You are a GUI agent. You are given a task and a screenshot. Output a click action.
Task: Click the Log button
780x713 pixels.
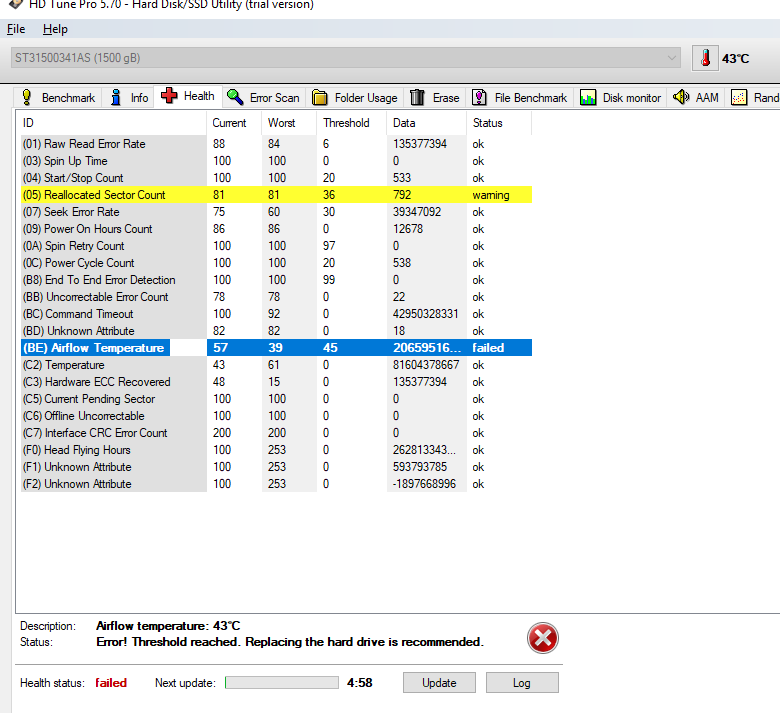point(522,683)
